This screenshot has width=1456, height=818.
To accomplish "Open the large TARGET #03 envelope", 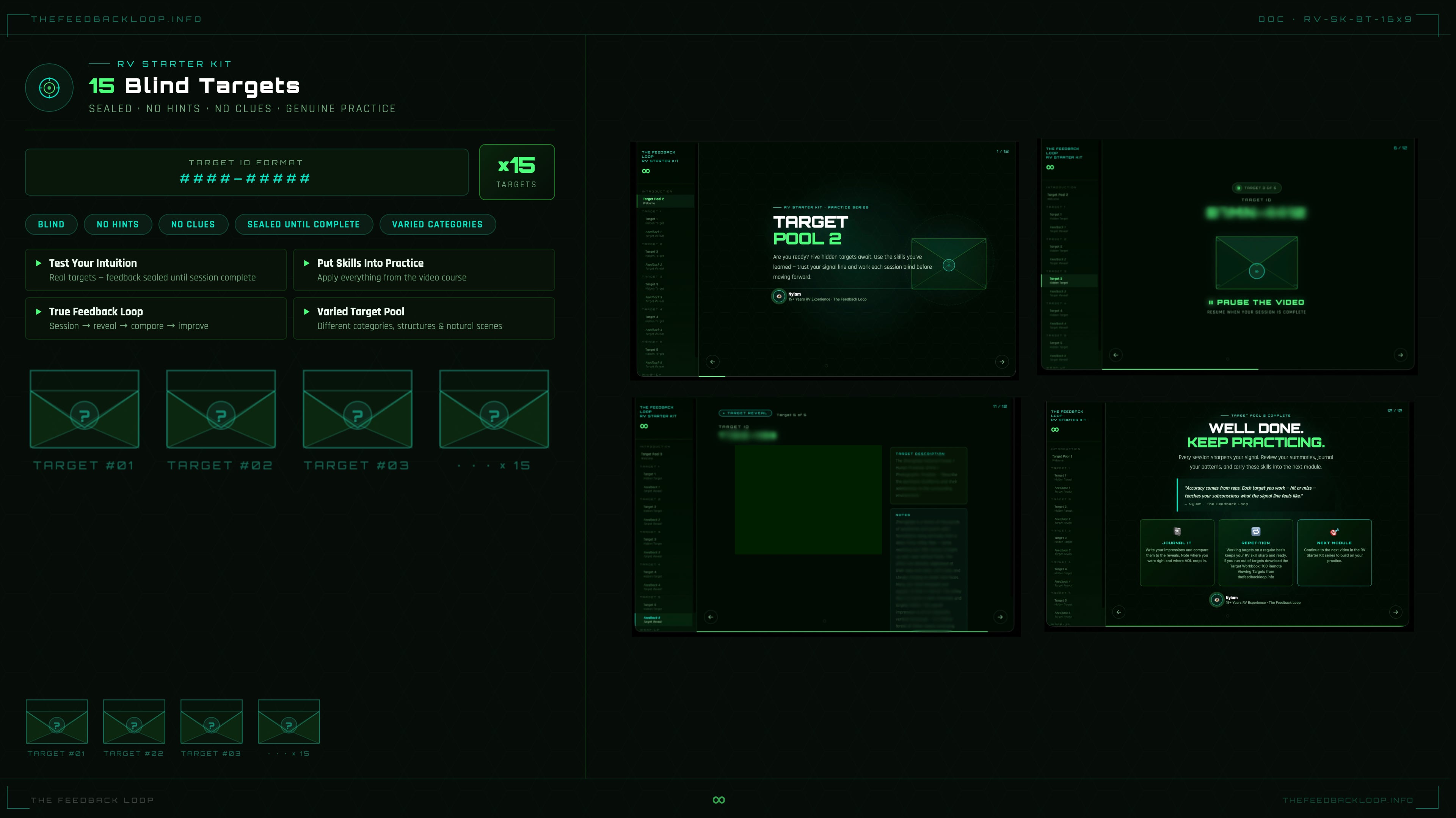I will click(358, 409).
